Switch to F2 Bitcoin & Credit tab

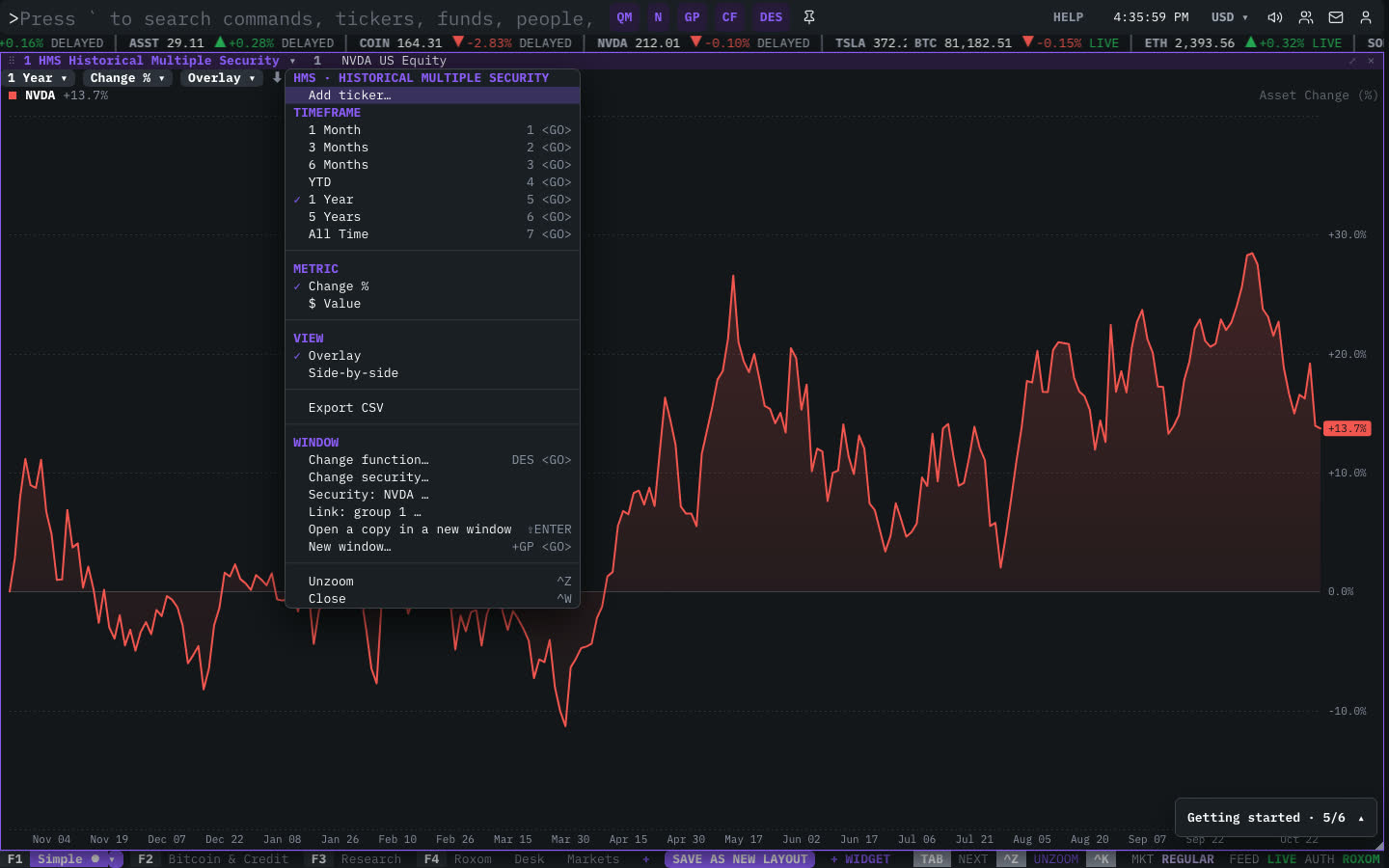tap(213, 859)
